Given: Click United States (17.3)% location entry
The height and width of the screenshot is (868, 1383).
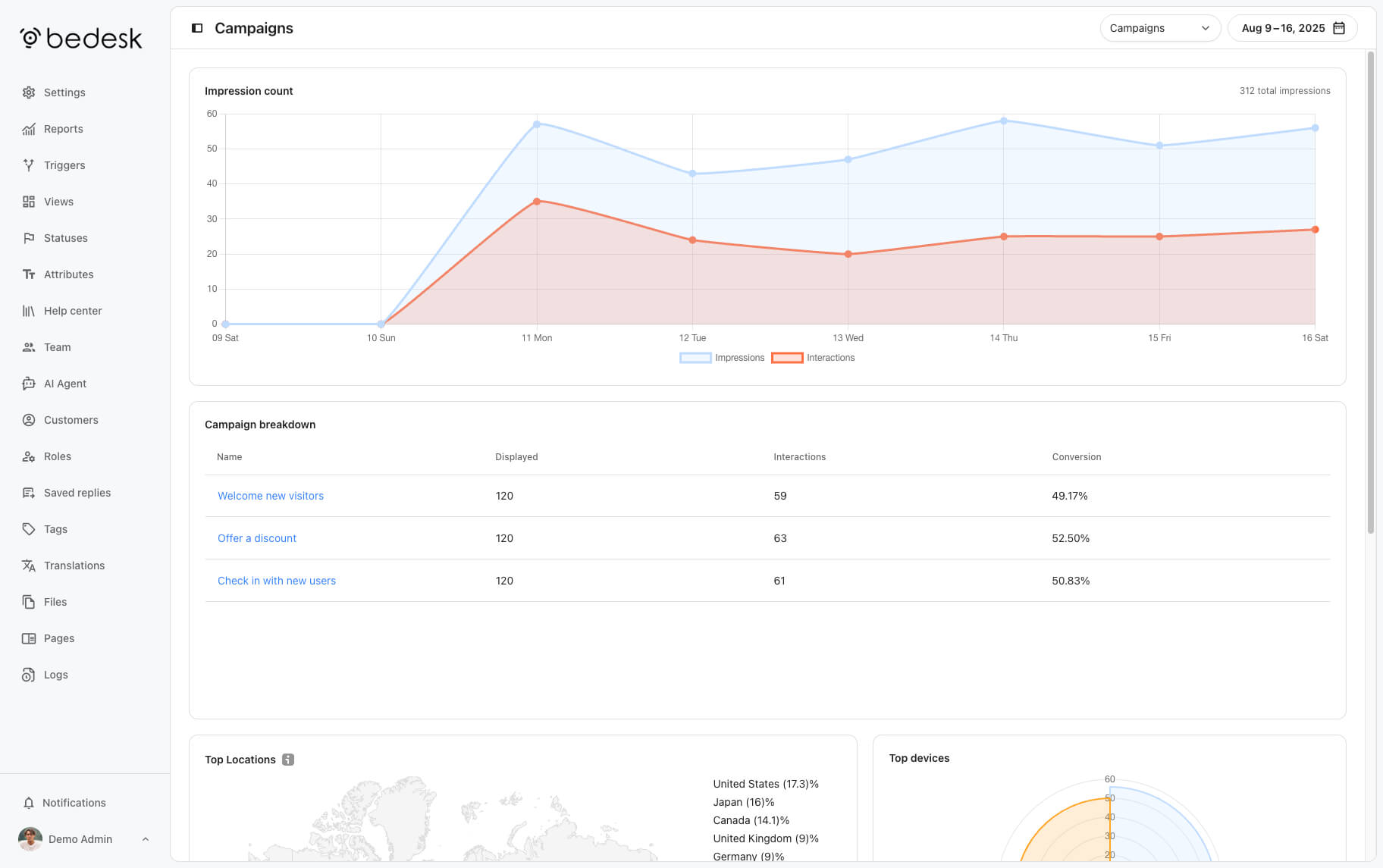Looking at the screenshot, I should 766,784.
